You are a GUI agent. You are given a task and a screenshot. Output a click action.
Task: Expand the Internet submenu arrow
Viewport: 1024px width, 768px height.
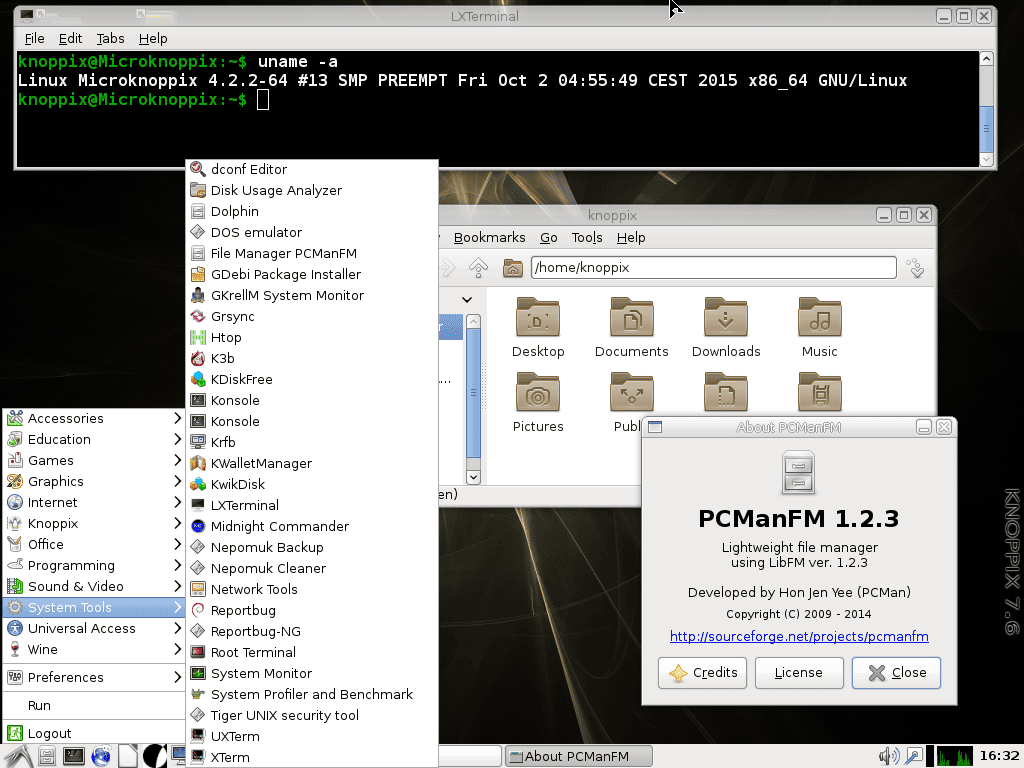177,502
